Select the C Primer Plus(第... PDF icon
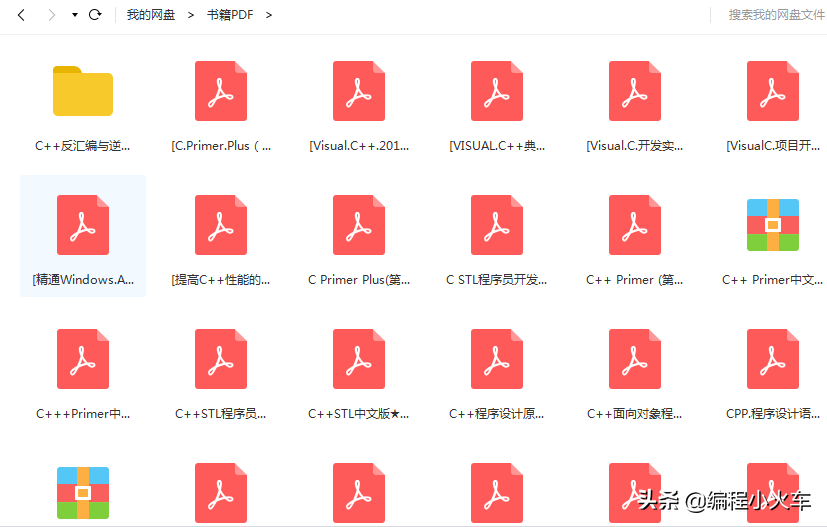Screen dimensions: 827x527 coord(359,225)
